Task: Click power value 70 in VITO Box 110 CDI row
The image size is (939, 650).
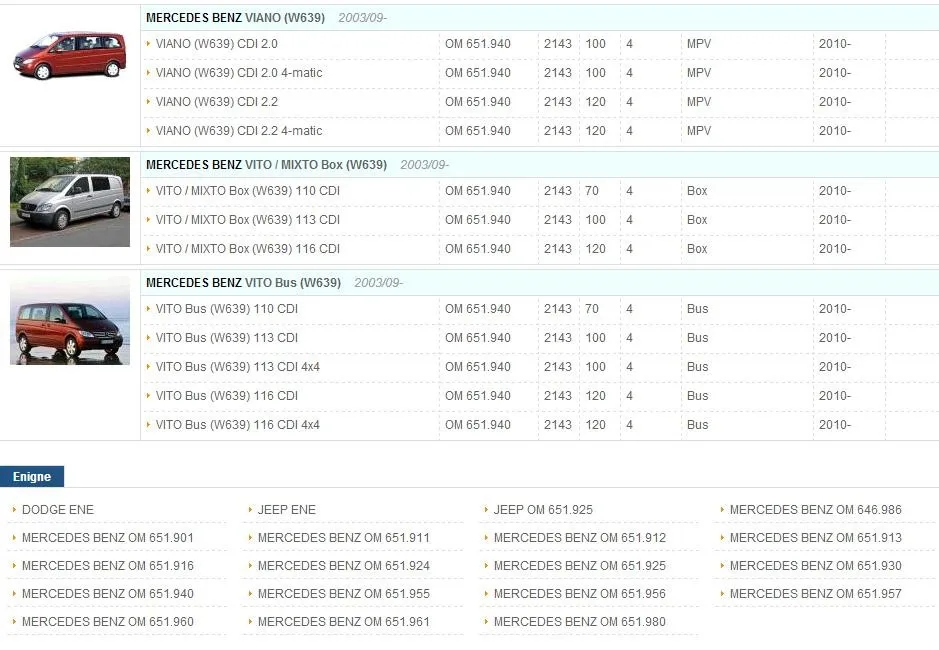Action: [592, 191]
